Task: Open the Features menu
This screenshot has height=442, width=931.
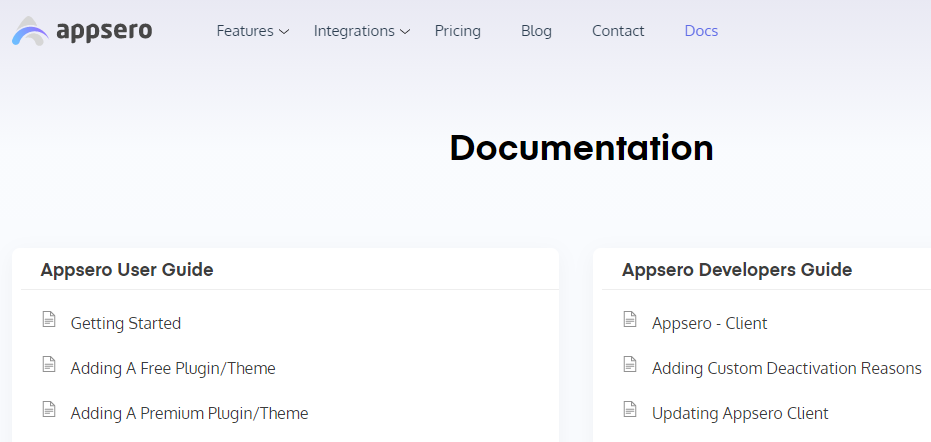Action: pyautogui.click(x=245, y=31)
